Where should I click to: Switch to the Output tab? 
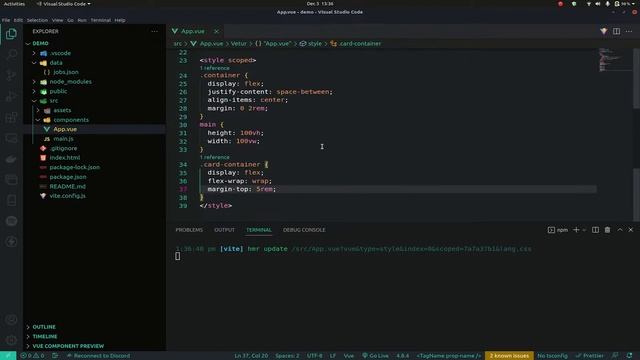[224, 230]
